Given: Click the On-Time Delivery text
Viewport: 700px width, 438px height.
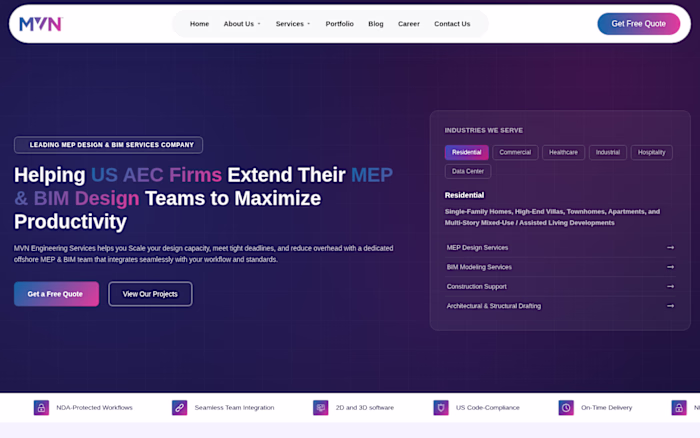Looking at the screenshot, I should point(606,408).
